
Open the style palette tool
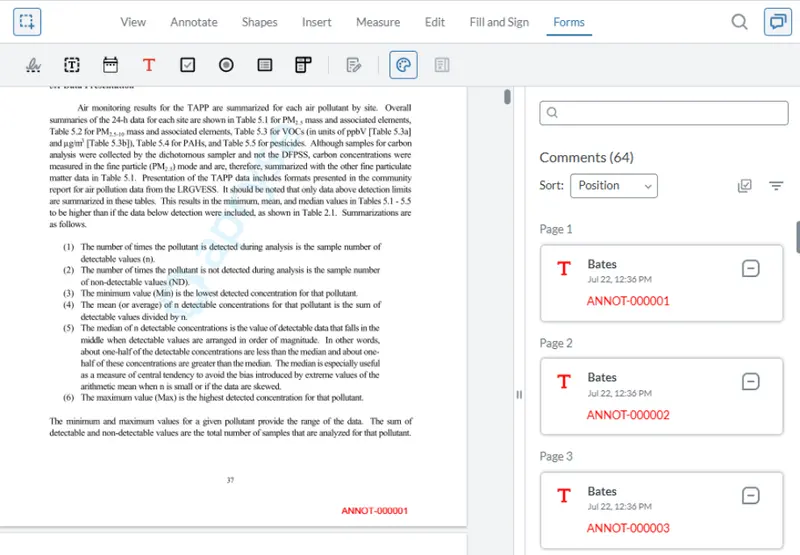pyautogui.click(x=403, y=65)
